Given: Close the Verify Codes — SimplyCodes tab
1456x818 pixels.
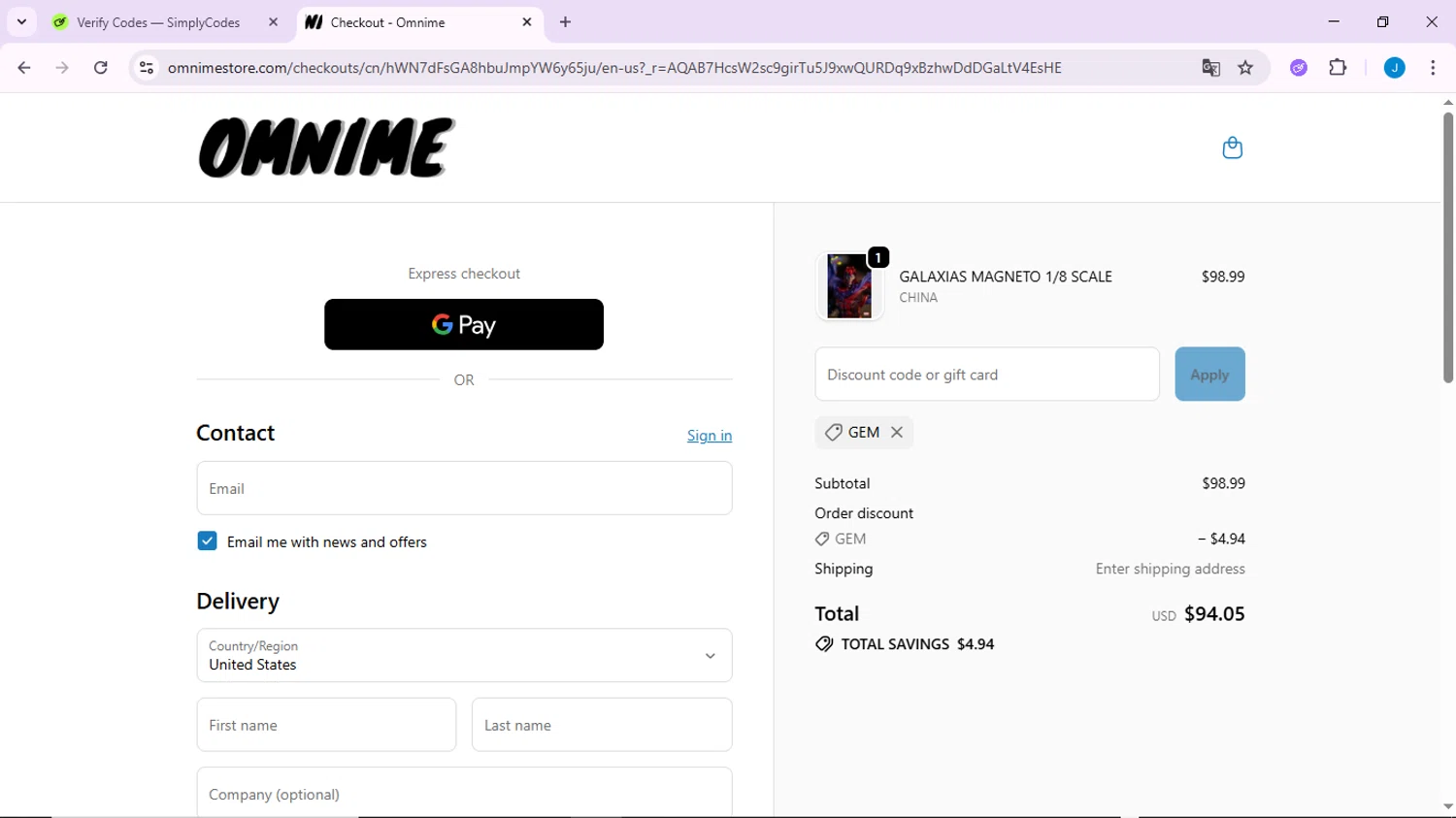Looking at the screenshot, I should click(x=273, y=22).
